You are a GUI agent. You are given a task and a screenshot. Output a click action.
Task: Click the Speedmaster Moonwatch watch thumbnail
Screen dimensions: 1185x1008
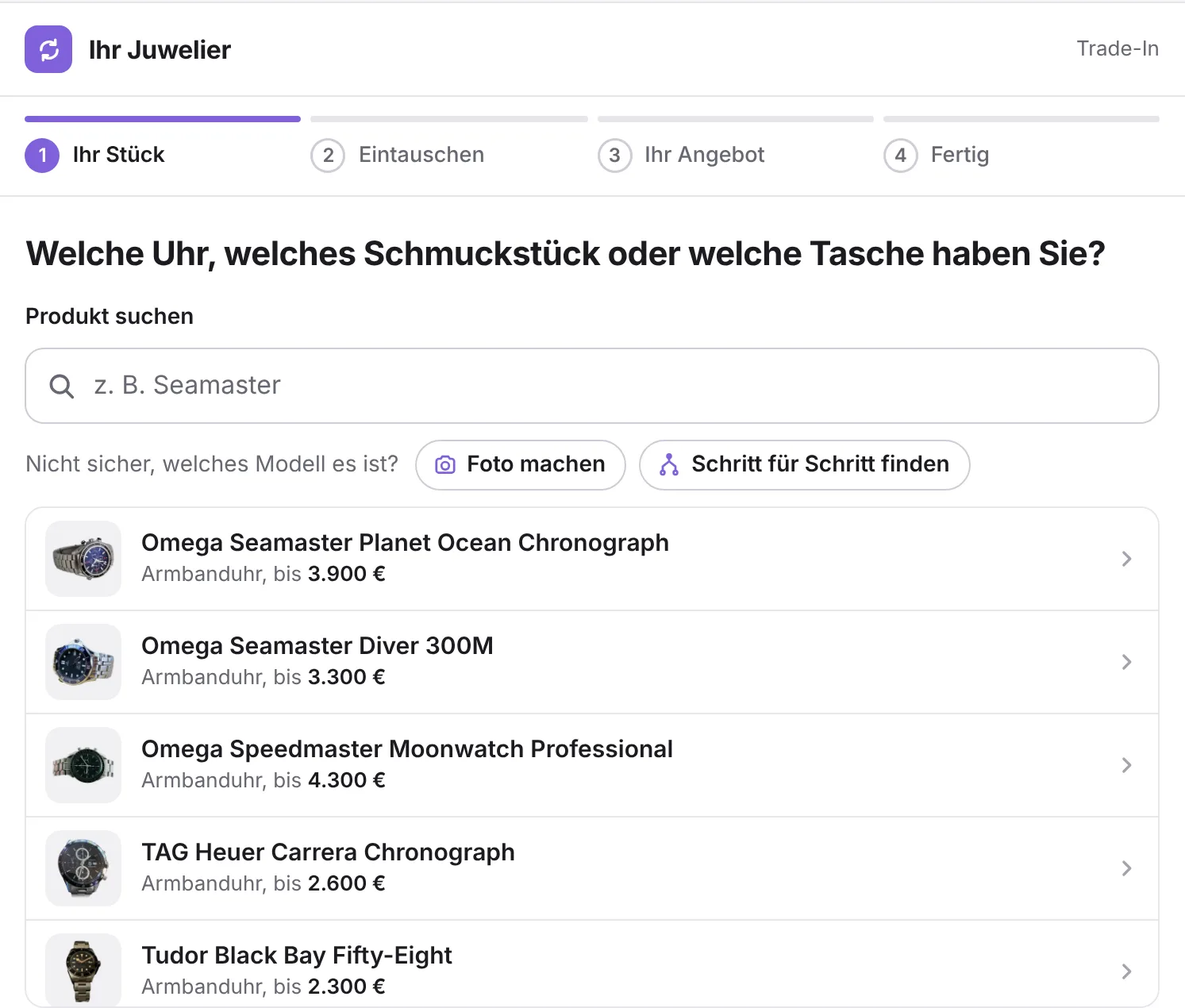pos(83,765)
